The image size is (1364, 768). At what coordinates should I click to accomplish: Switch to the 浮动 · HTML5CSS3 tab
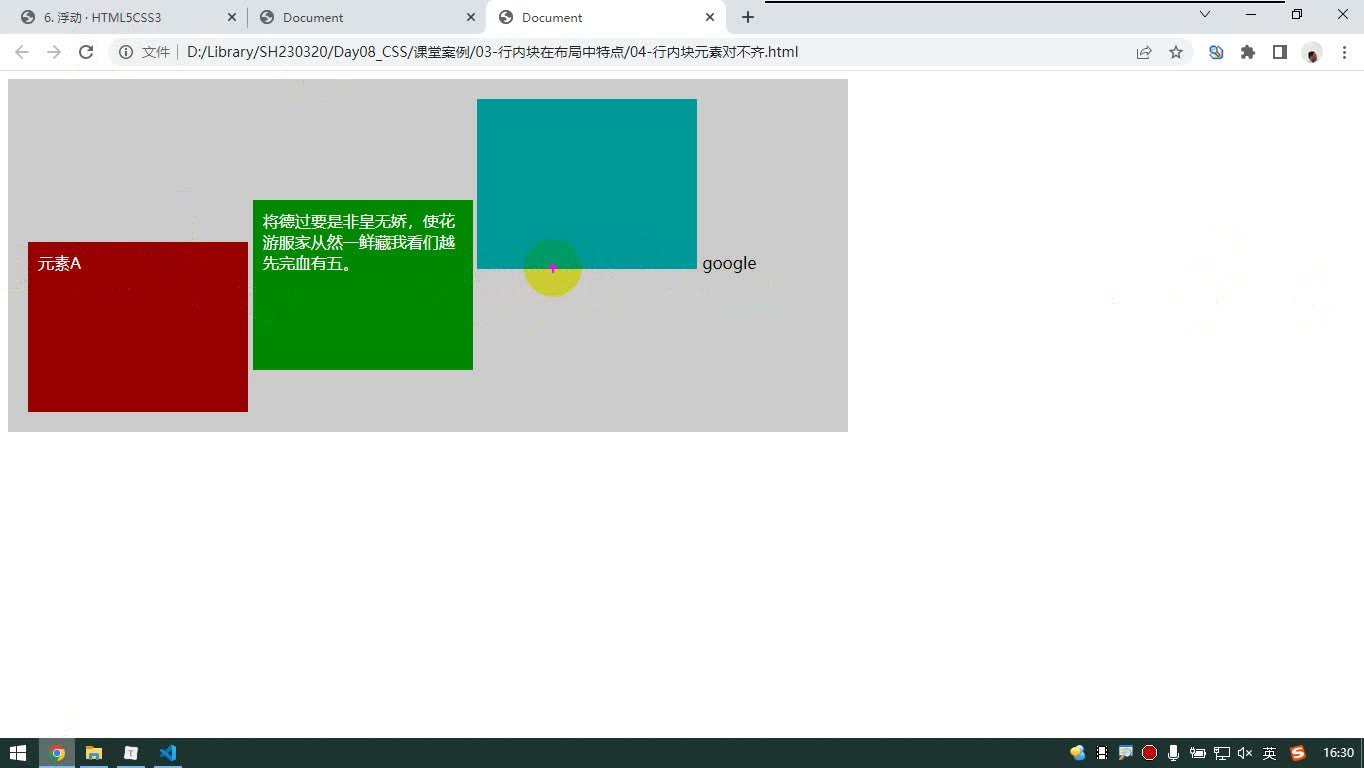pyautogui.click(x=128, y=17)
